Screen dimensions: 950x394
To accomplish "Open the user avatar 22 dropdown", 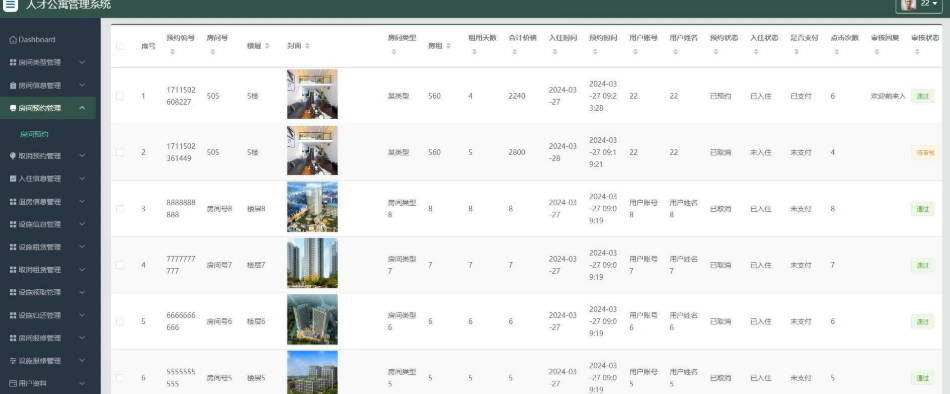I will pos(919,4).
